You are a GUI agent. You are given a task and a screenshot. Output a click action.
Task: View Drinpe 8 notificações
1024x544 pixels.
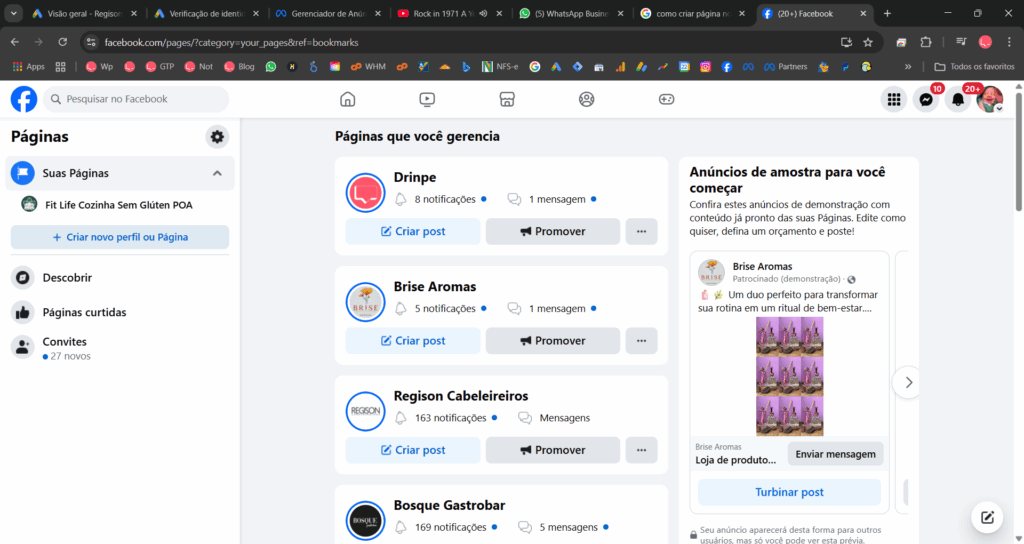pos(441,199)
